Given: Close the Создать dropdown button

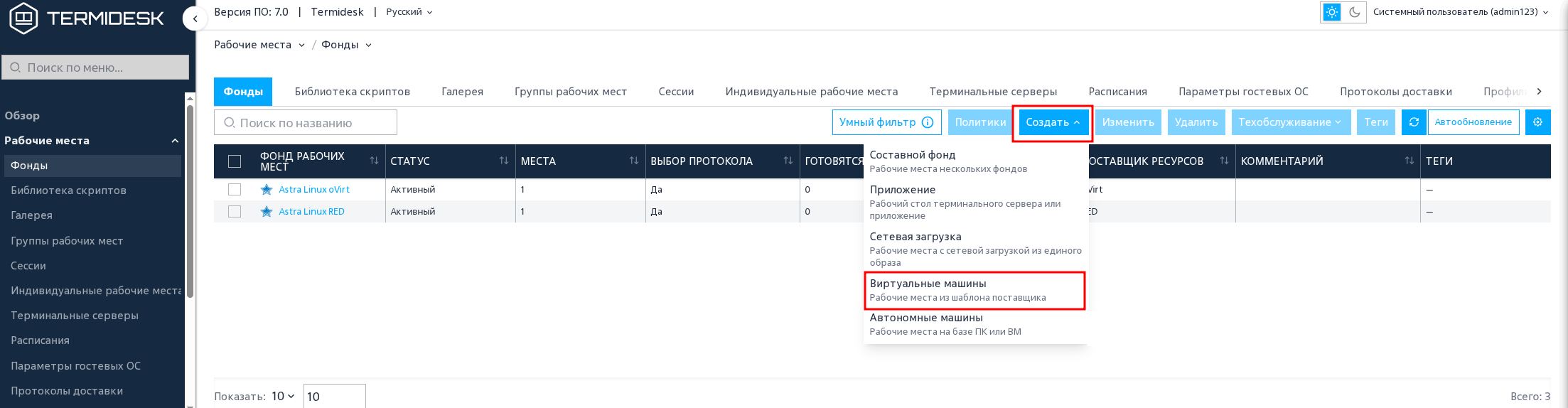Looking at the screenshot, I should (1053, 122).
